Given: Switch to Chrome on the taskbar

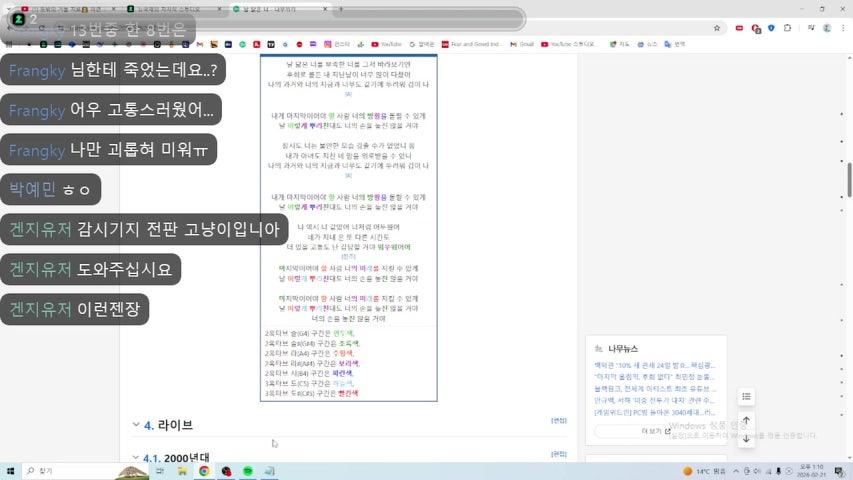Looking at the screenshot, I should pos(204,471).
